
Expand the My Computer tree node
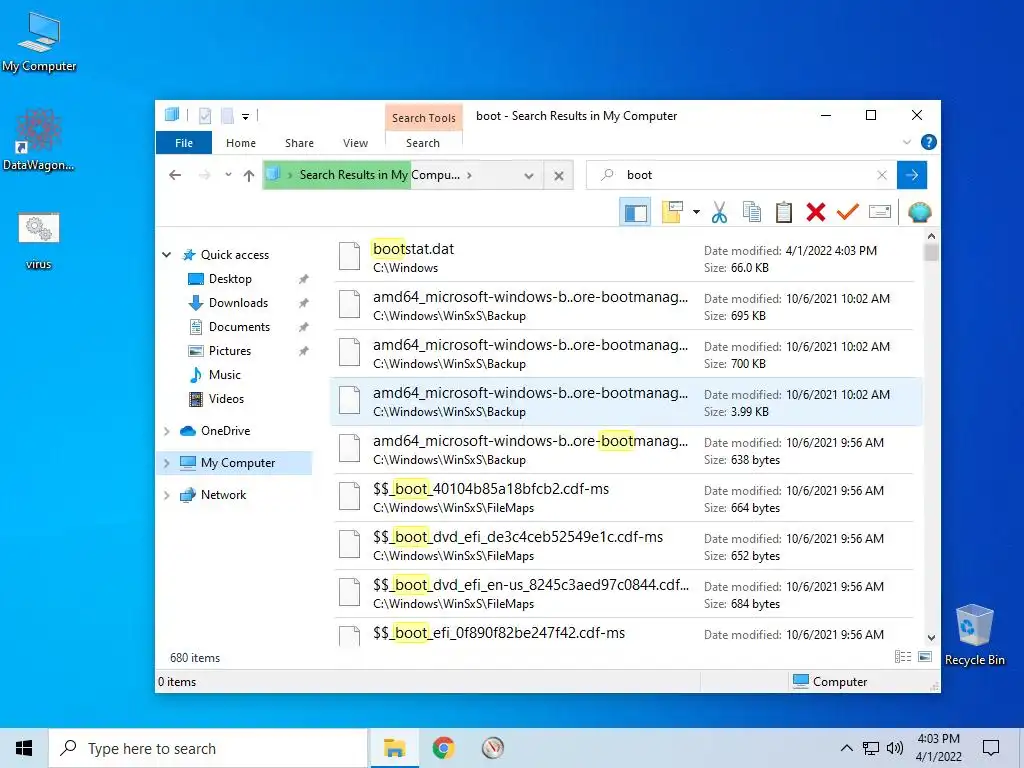click(167, 463)
